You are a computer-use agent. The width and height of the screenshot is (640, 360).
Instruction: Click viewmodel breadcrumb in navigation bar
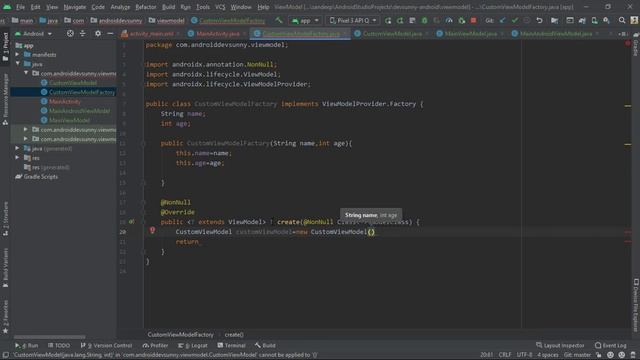pos(167,20)
